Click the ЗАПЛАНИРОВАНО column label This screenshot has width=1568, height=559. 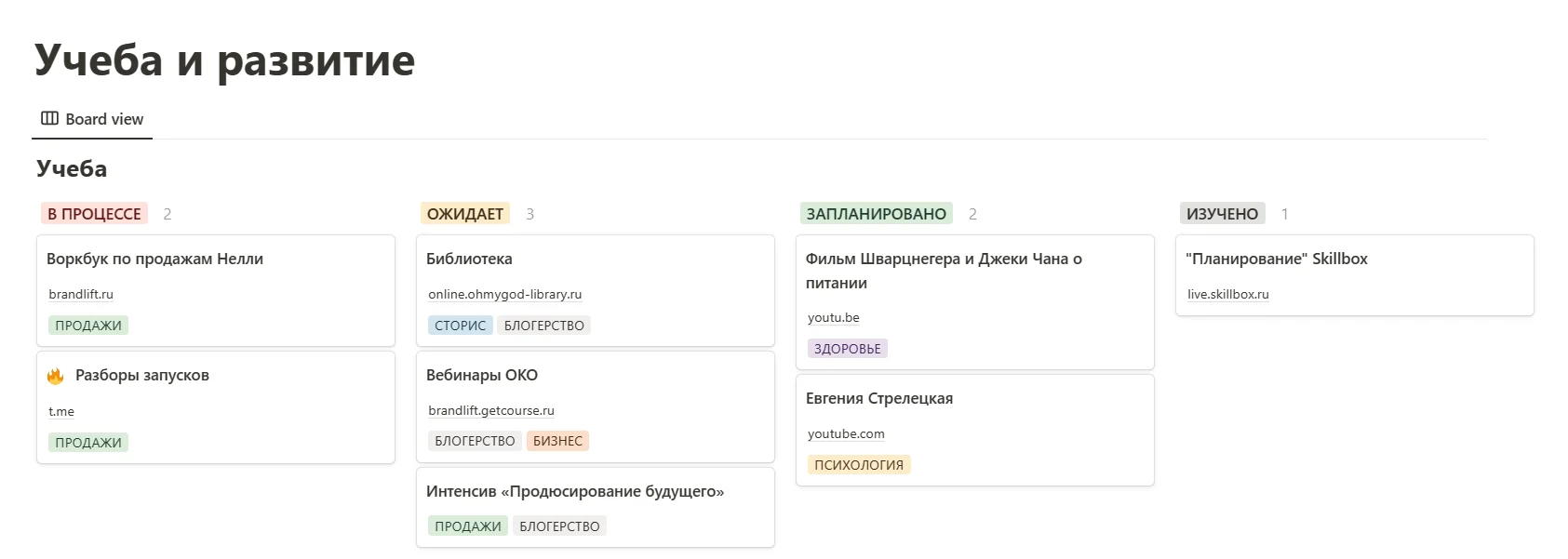tap(876, 214)
